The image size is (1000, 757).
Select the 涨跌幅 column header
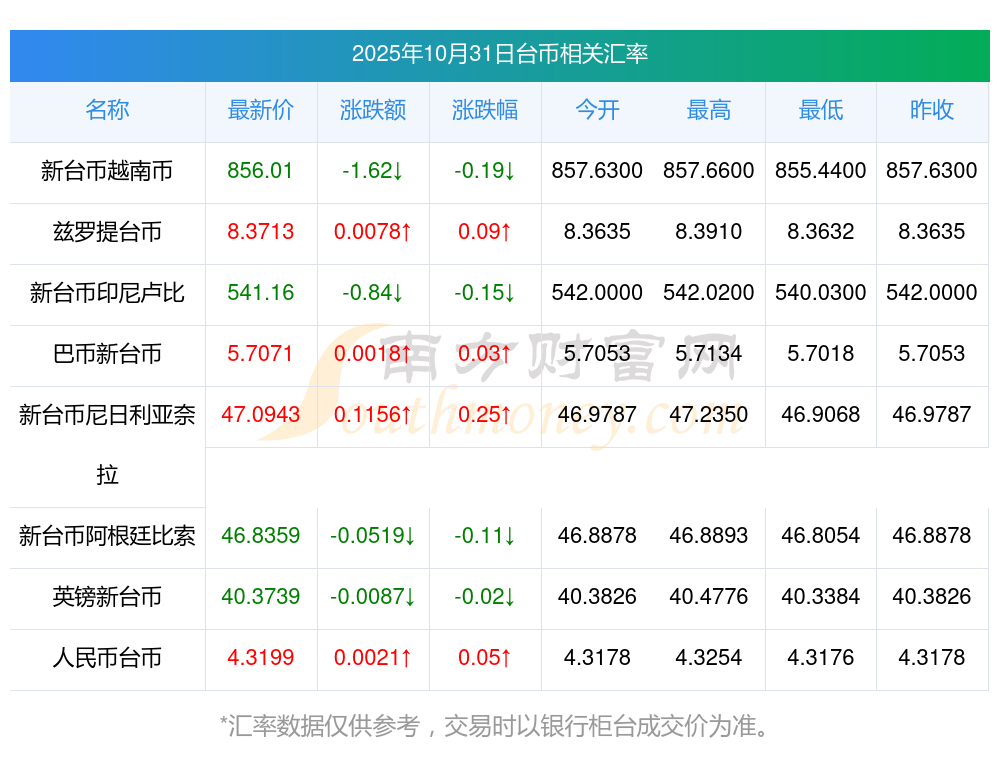point(484,110)
